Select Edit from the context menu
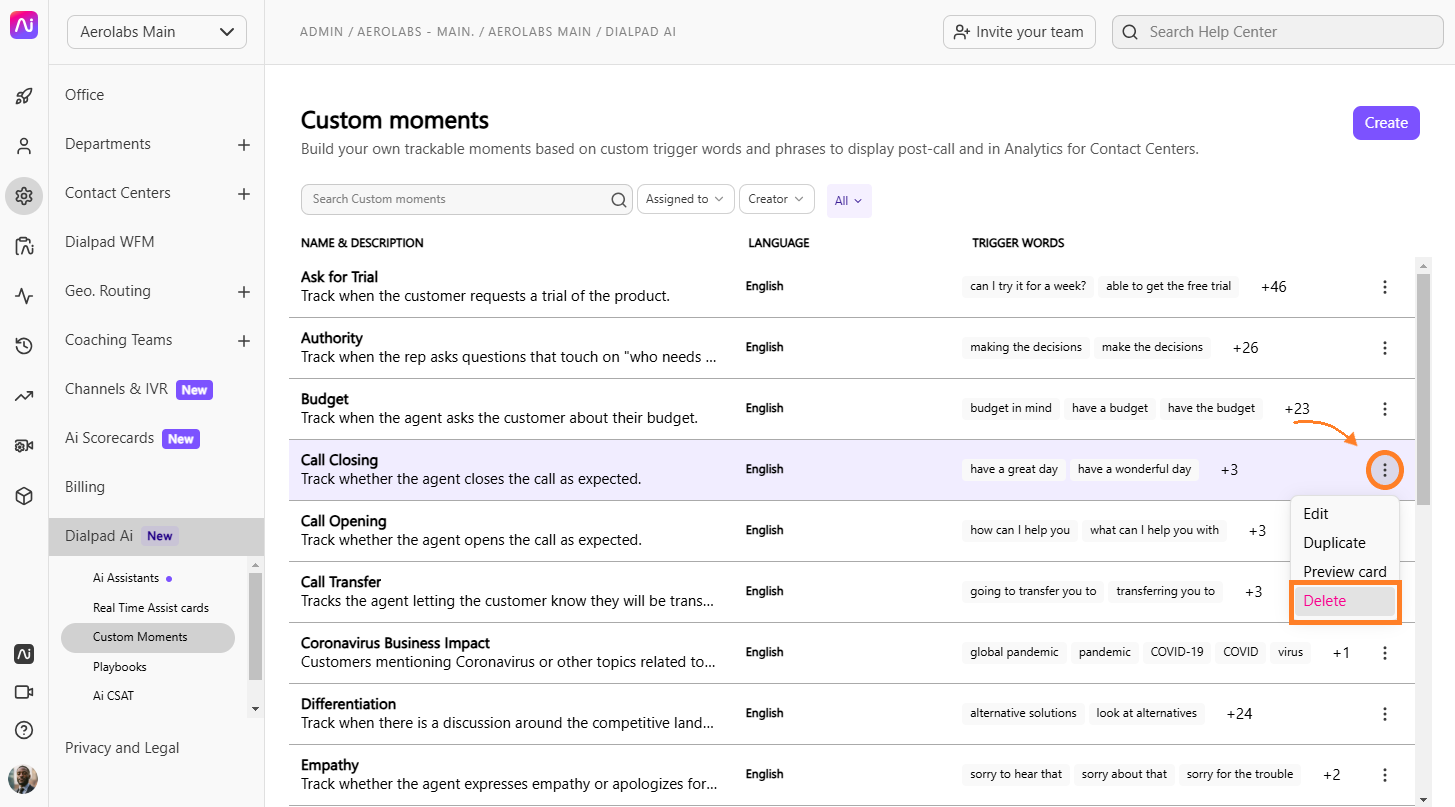 click(x=1316, y=514)
